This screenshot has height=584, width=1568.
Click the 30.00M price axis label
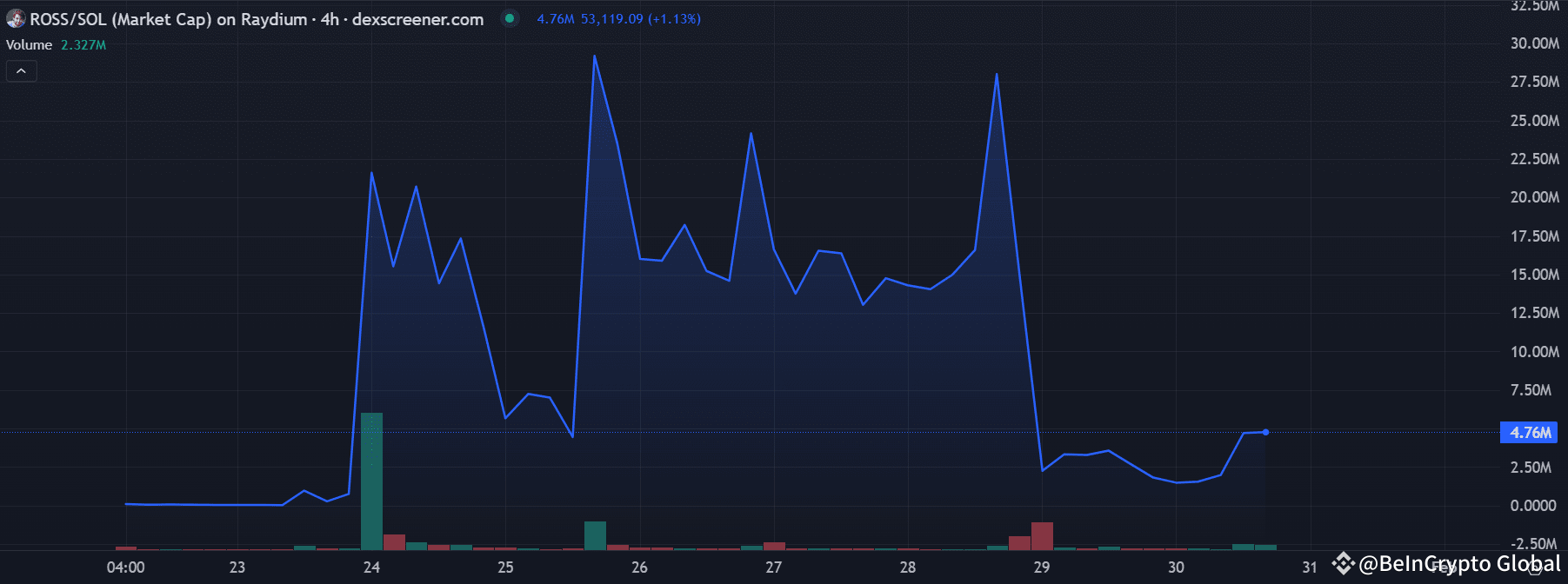(x=1535, y=43)
